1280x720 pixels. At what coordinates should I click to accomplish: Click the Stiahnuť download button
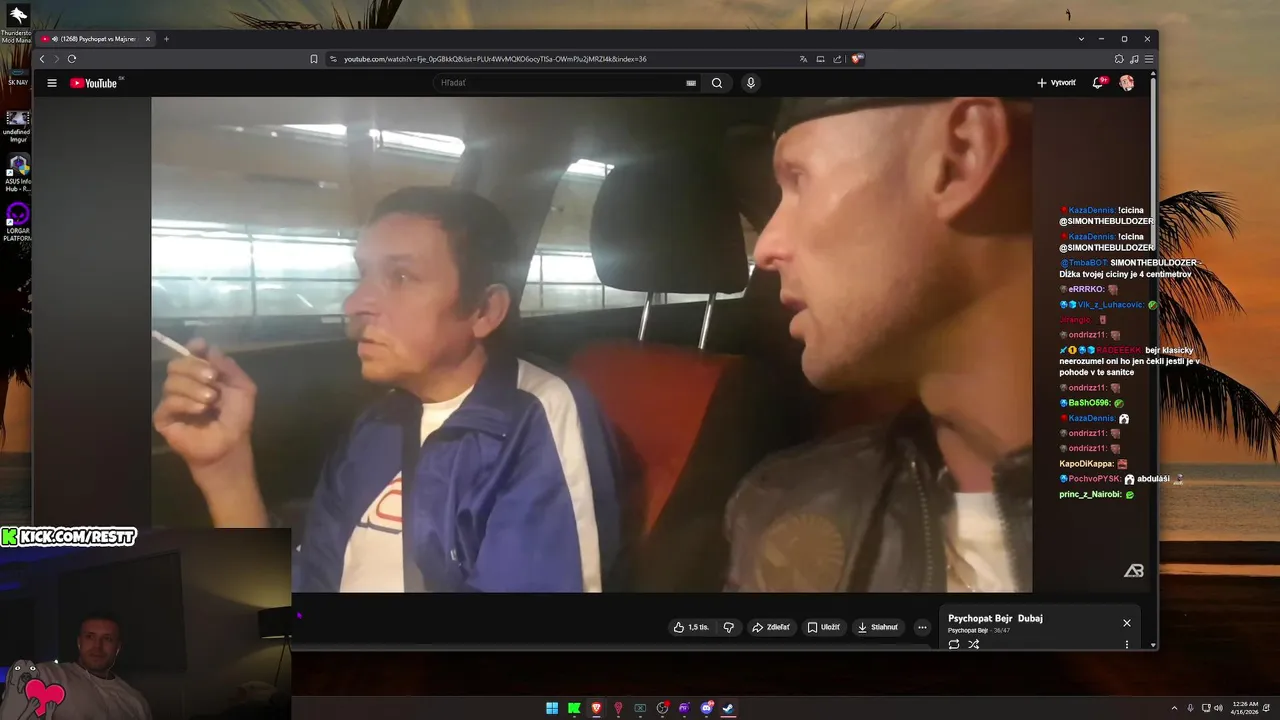coord(878,627)
